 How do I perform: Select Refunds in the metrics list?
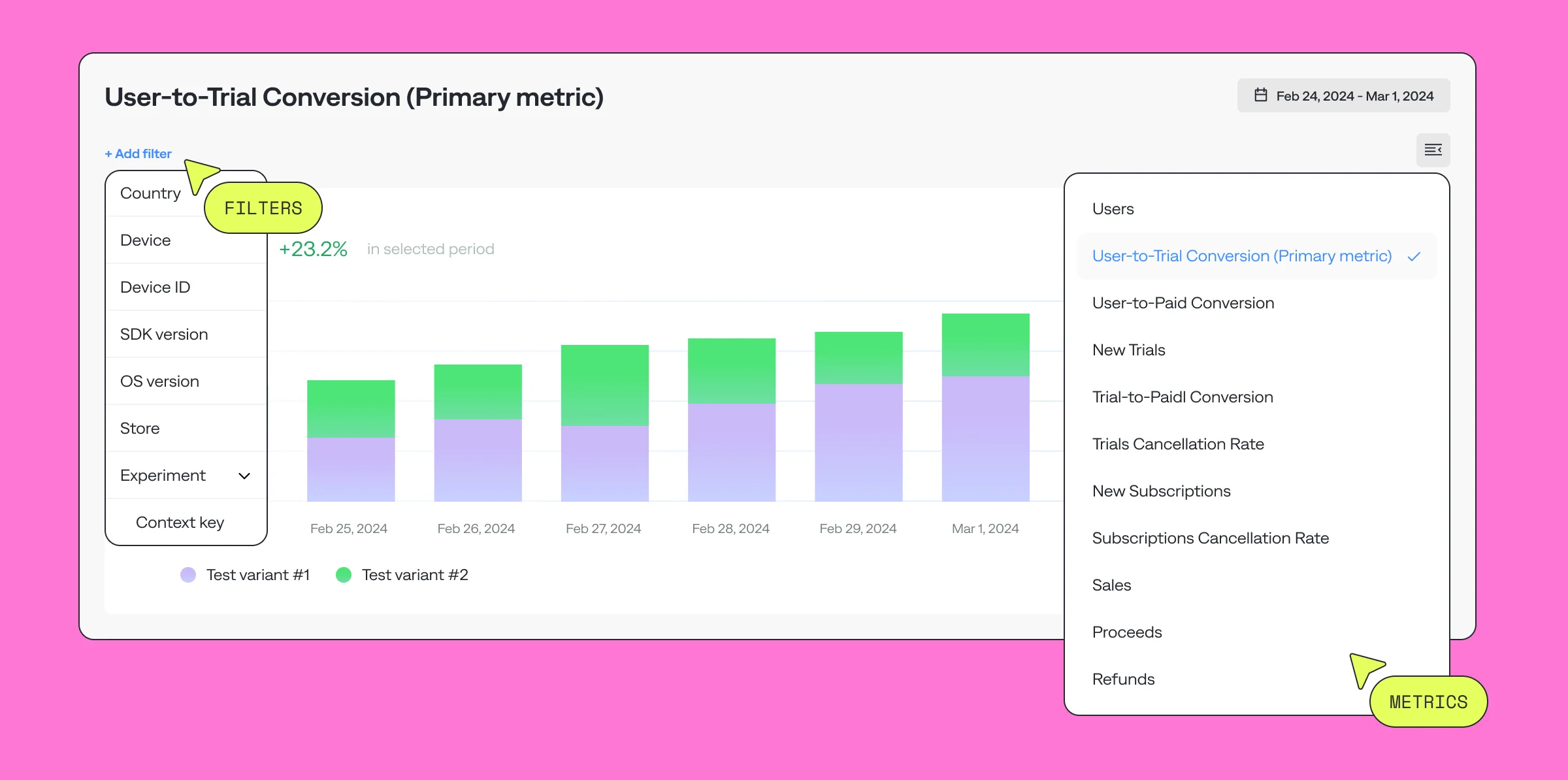pos(1123,679)
